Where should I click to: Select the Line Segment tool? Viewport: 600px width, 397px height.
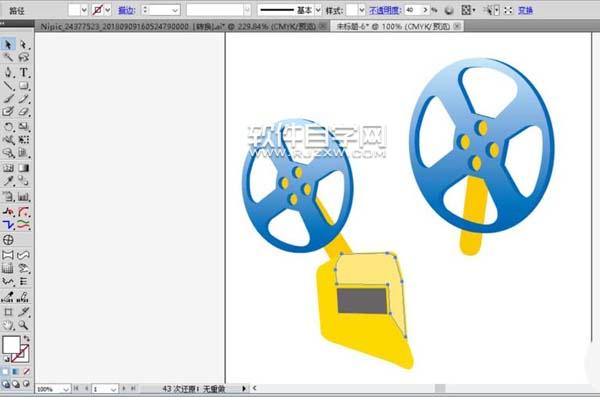pyautogui.click(x=8, y=85)
